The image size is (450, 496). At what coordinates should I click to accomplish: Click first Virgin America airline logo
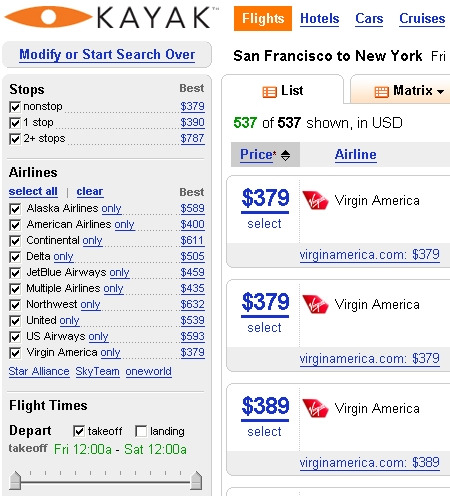tap(315, 200)
